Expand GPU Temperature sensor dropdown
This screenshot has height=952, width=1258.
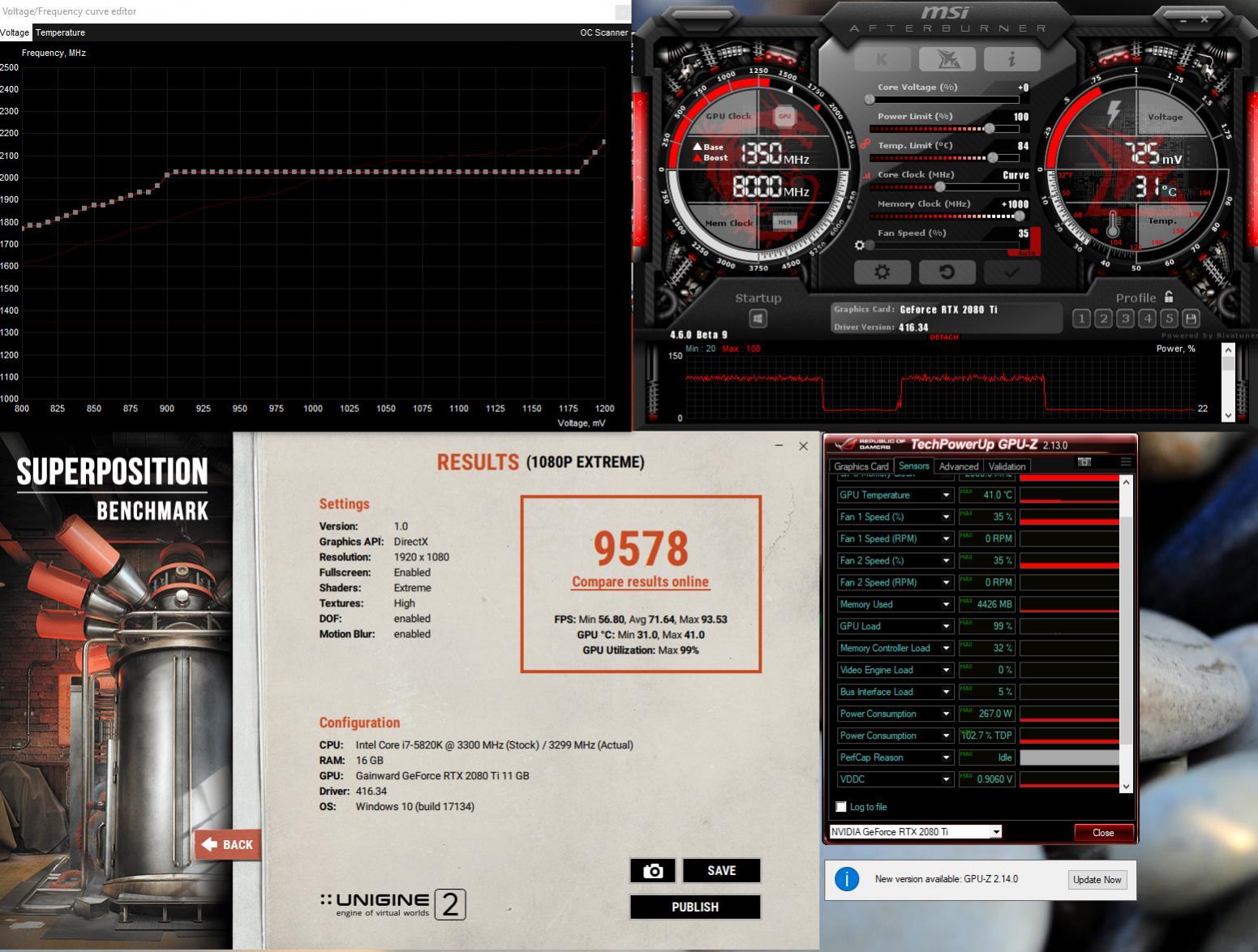click(x=946, y=495)
